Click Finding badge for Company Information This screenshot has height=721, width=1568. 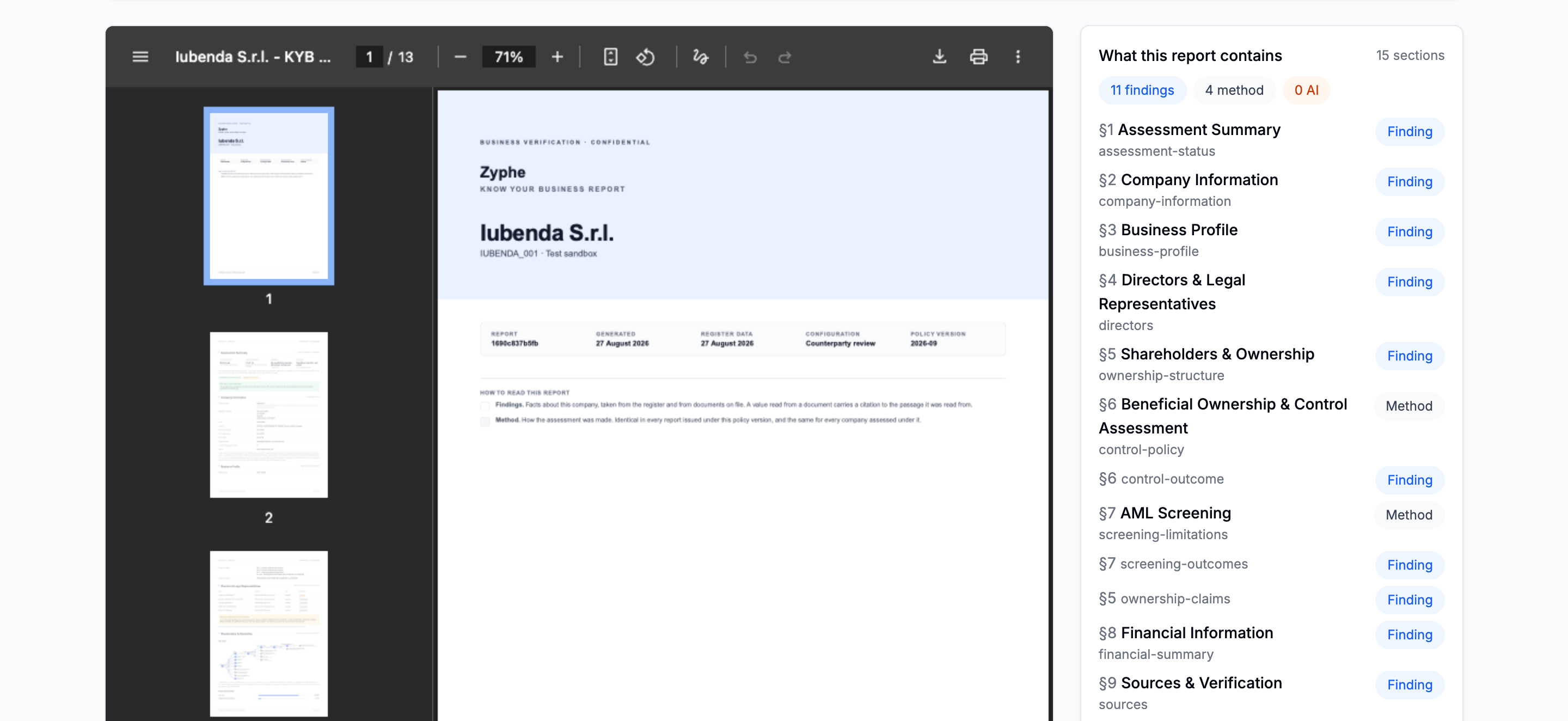pyautogui.click(x=1409, y=181)
